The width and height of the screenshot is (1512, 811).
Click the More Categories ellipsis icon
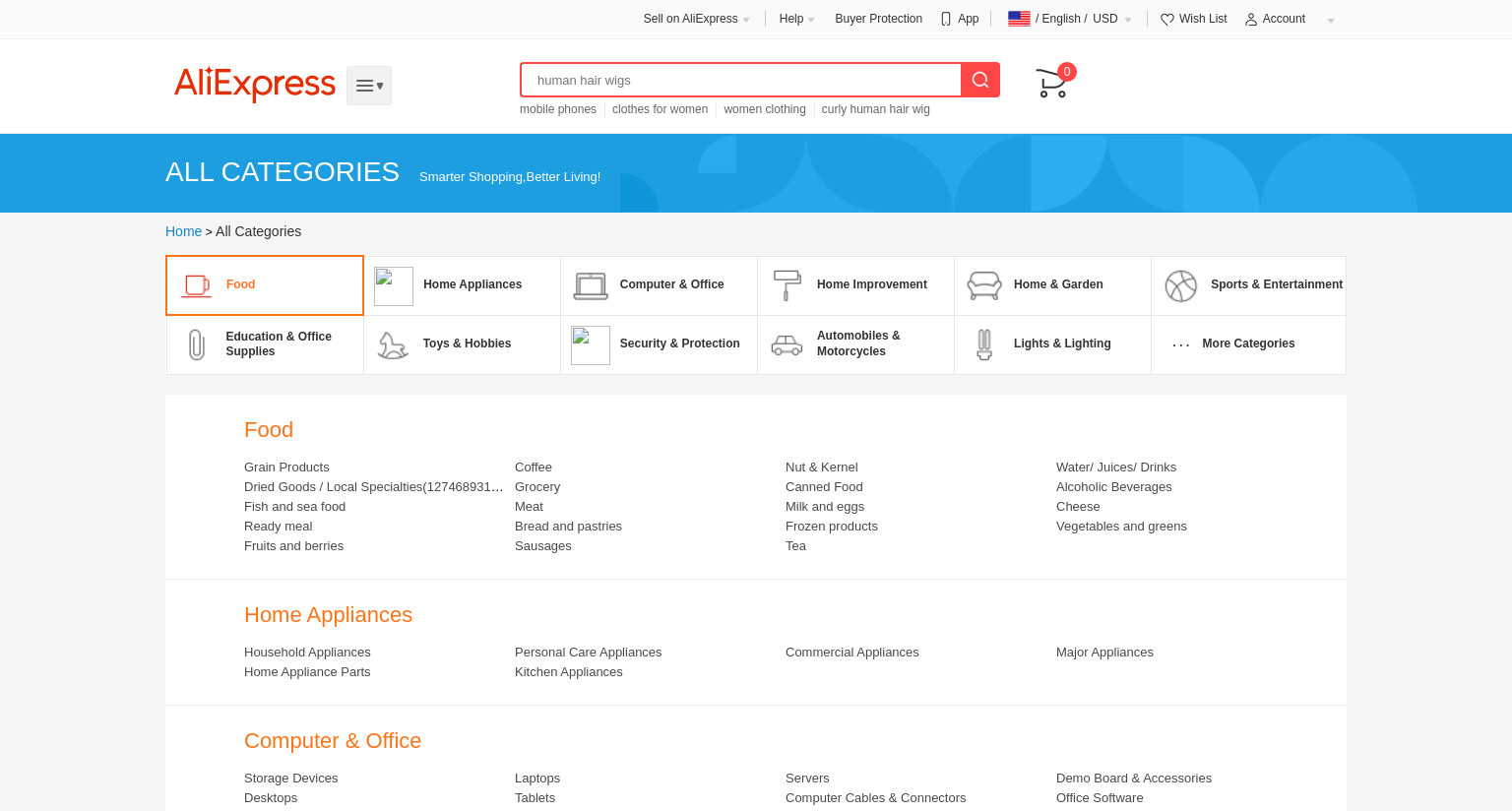pyautogui.click(x=1181, y=344)
